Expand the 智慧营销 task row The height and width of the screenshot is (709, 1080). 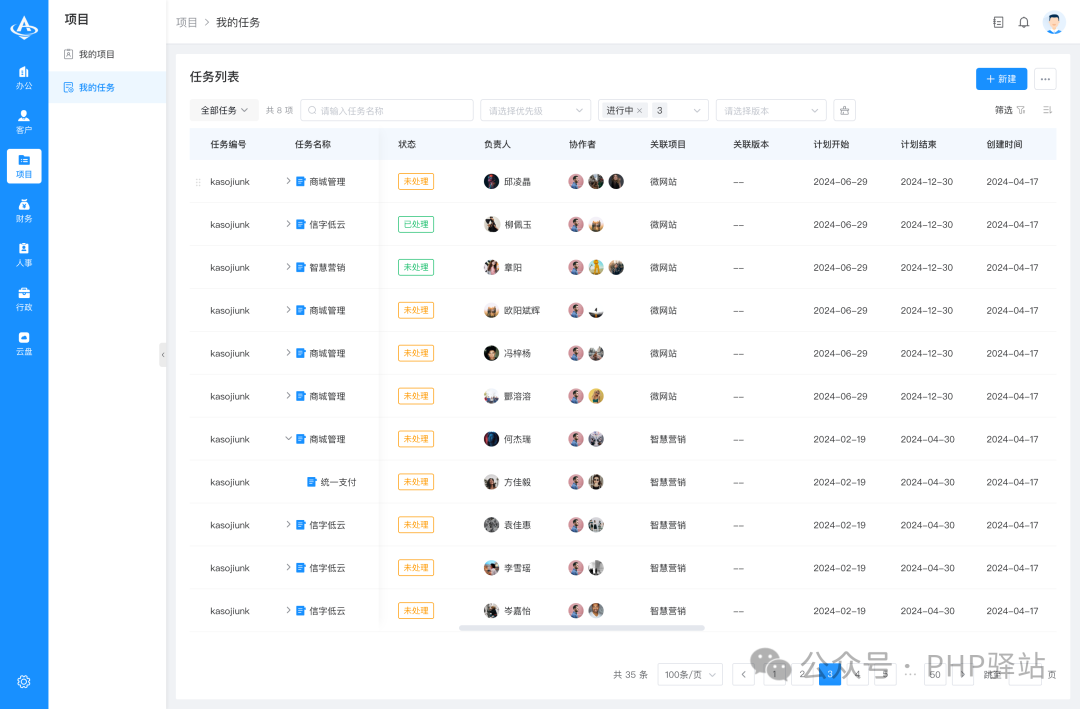click(x=289, y=267)
